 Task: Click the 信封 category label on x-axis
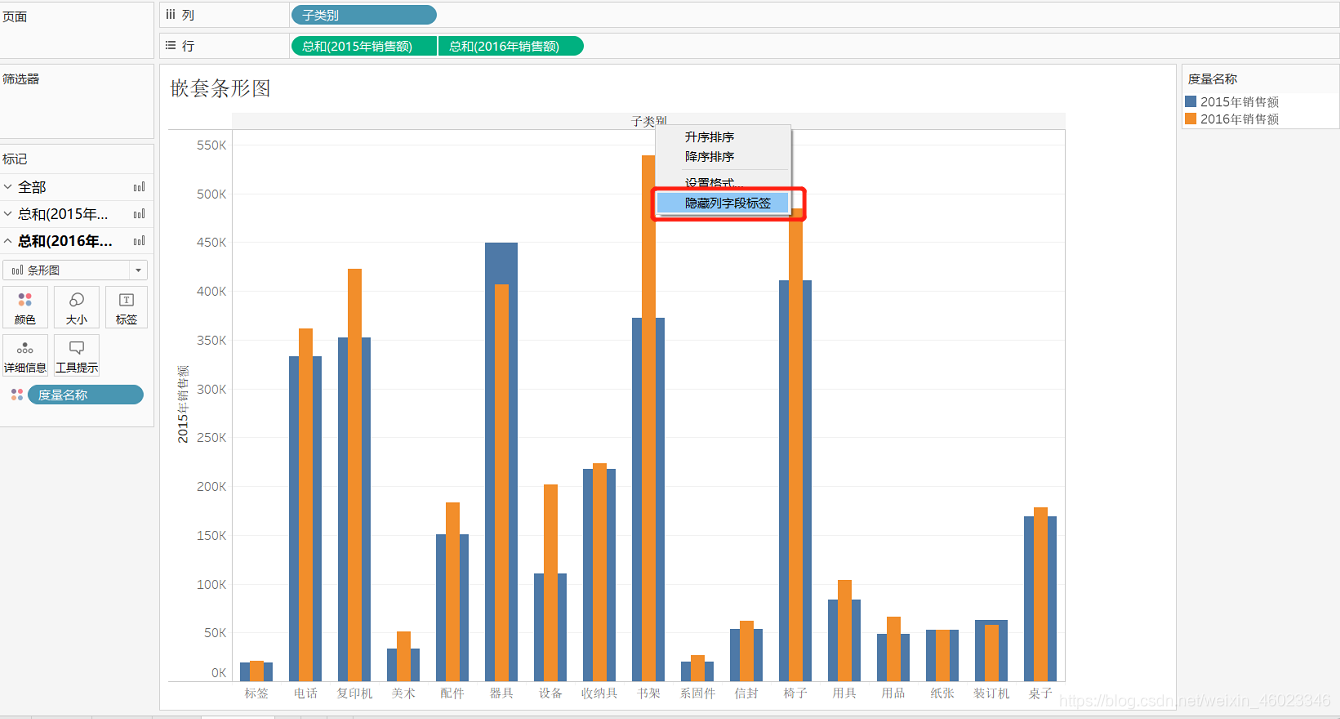click(x=746, y=693)
